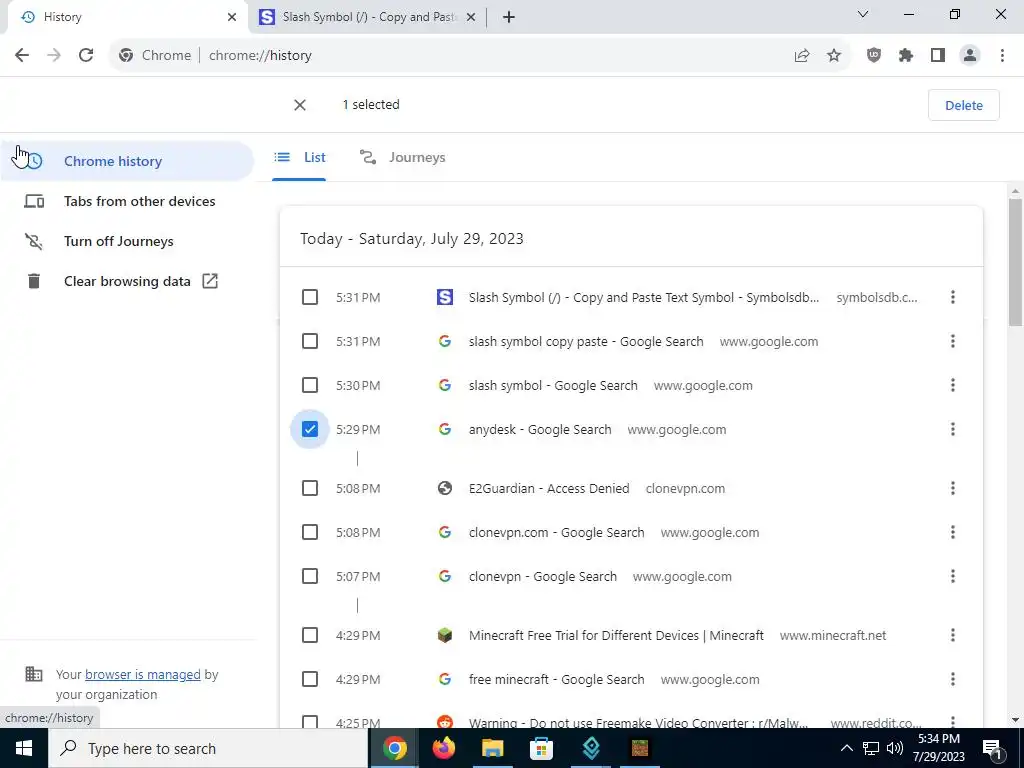The height and width of the screenshot is (768, 1024).
Task: Open the external link icon beside Clear browsing data
Action: (x=210, y=281)
